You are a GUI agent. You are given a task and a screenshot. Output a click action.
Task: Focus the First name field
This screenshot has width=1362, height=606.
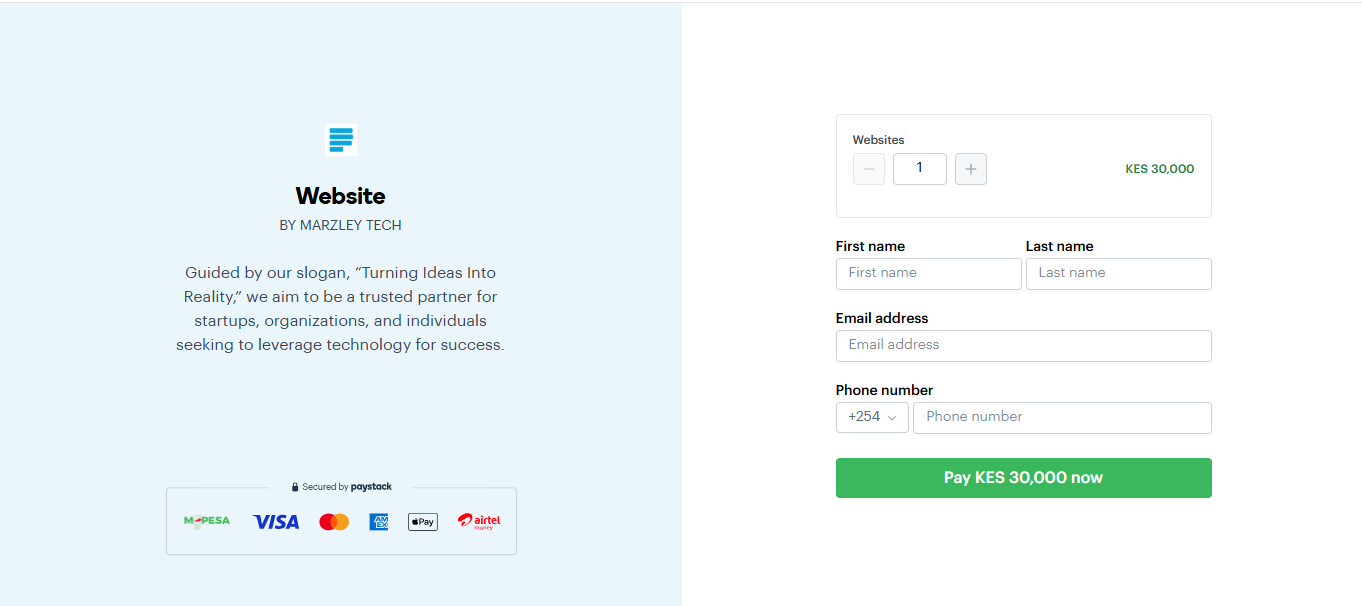(x=928, y=273)
